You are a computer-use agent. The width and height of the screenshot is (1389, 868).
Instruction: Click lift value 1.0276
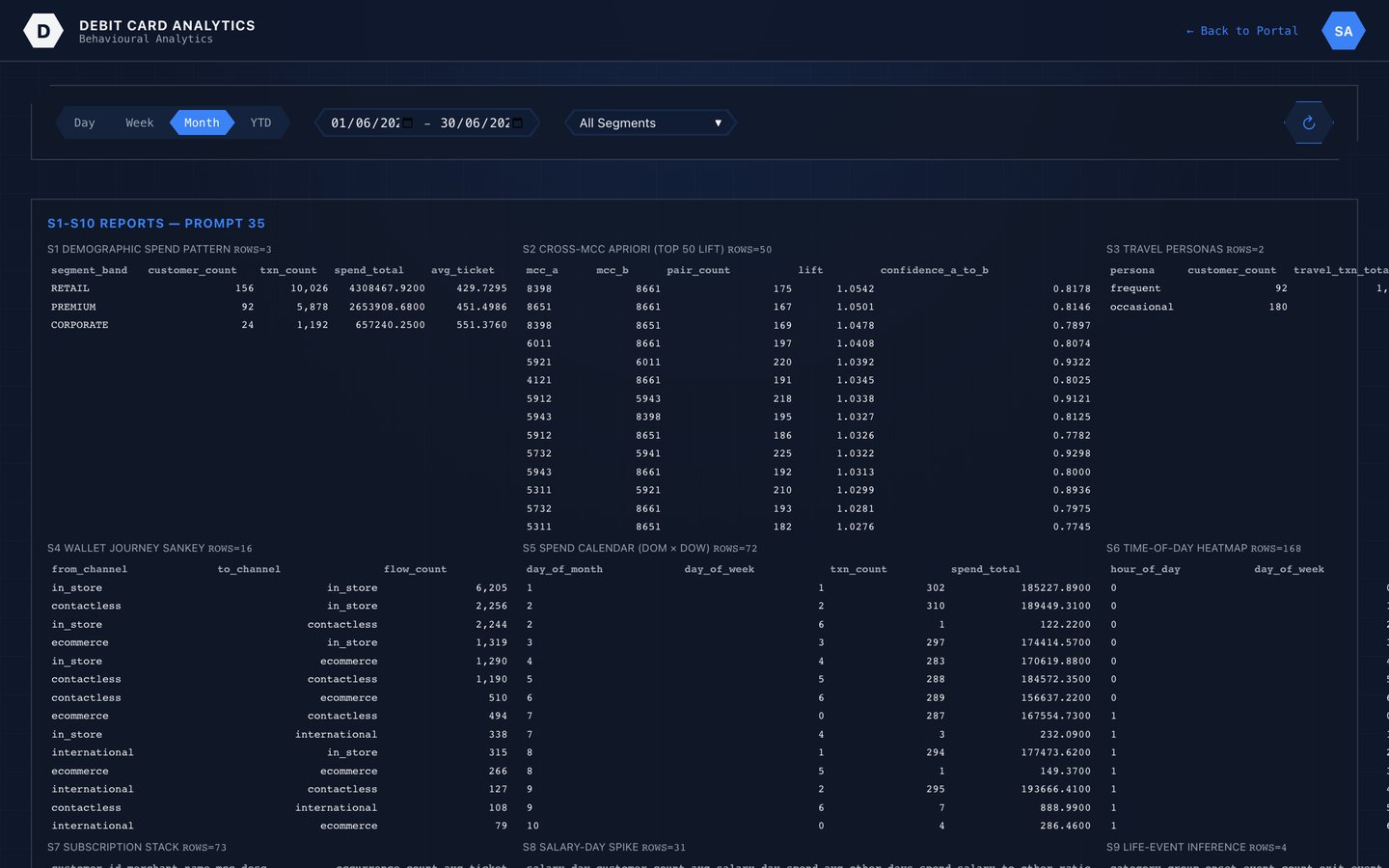pyautogui.click(x=856, y=527)
